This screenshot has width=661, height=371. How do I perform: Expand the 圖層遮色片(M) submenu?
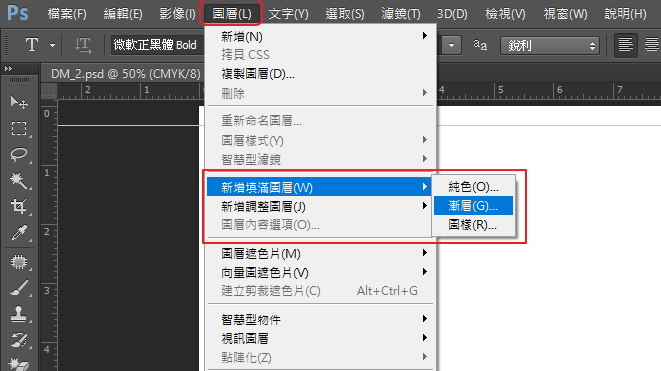(425, 253)
